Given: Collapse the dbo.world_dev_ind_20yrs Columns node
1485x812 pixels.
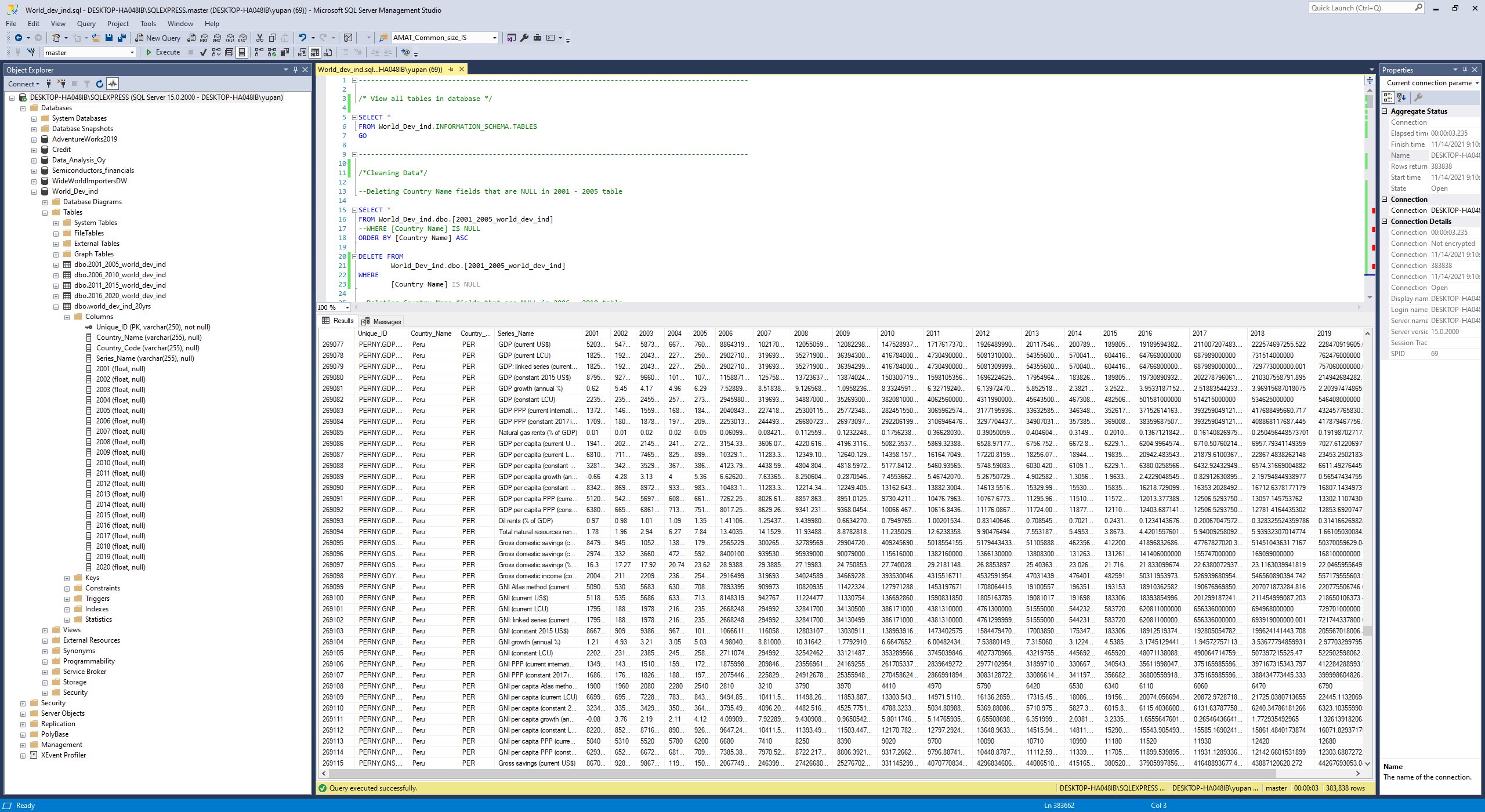Looking at the screenshot, I should [67, 317].
